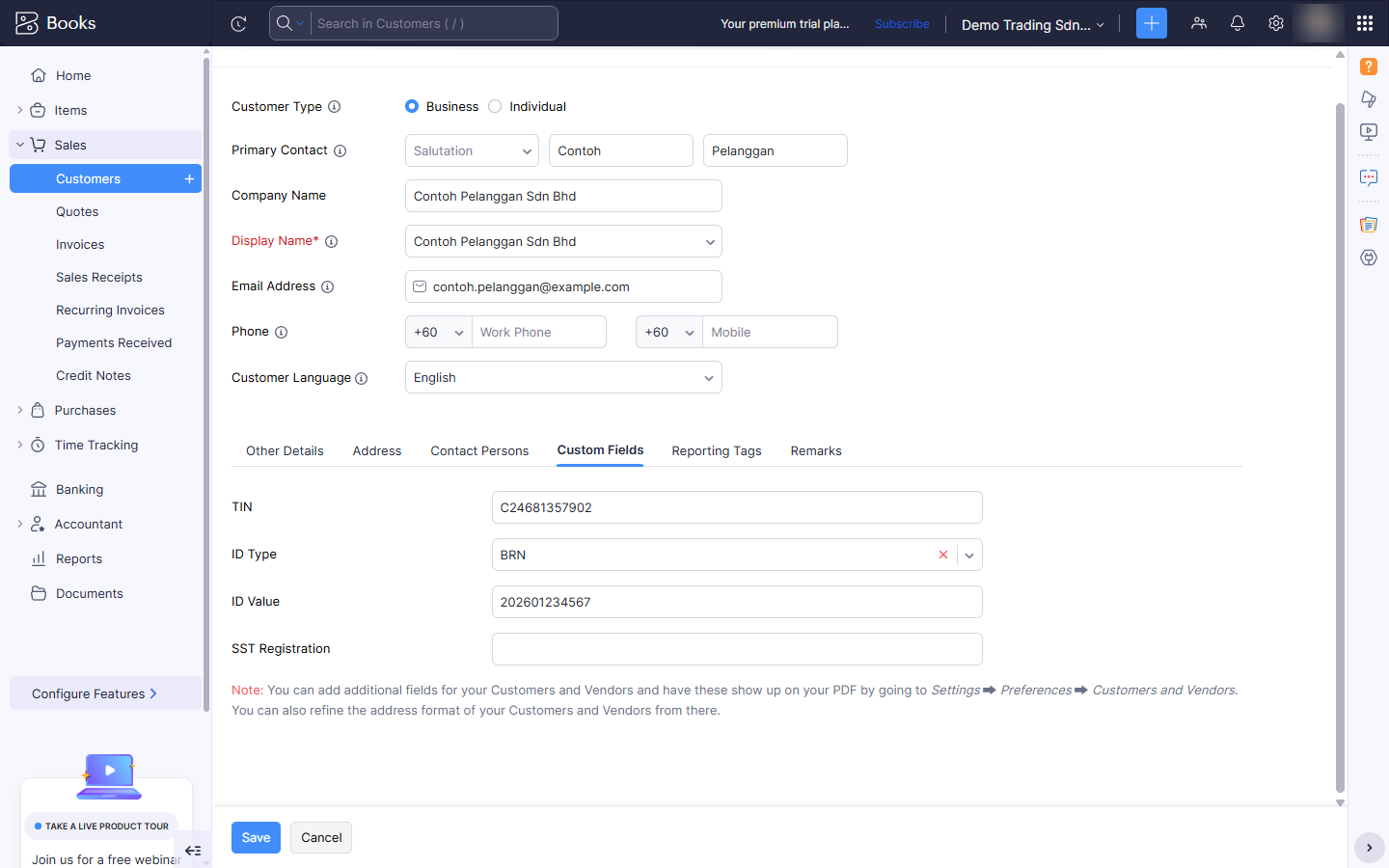Click the Cancel button
1389x868 pixels.
pos(321,837)
